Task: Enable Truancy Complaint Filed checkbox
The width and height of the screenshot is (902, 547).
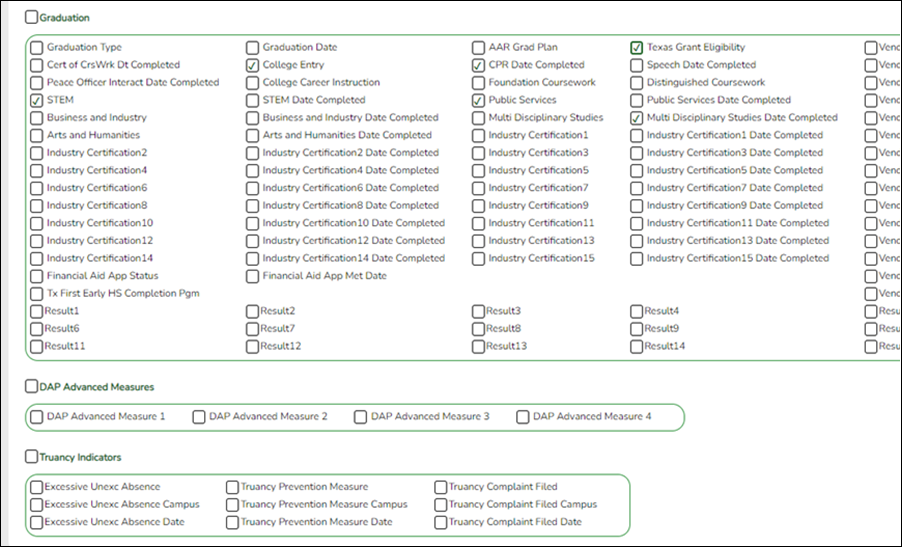Action: pyautogui.click(x=441, y=488)
